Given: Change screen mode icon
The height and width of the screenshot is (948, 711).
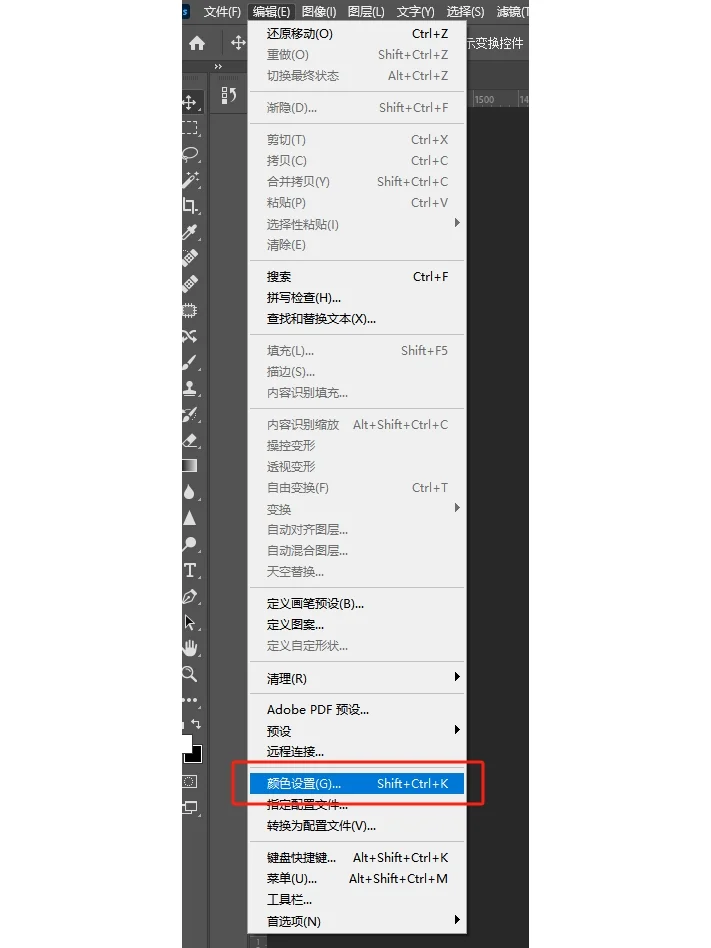Looking at the screenshot, I should pyautogui.click(x=190, y=807).
